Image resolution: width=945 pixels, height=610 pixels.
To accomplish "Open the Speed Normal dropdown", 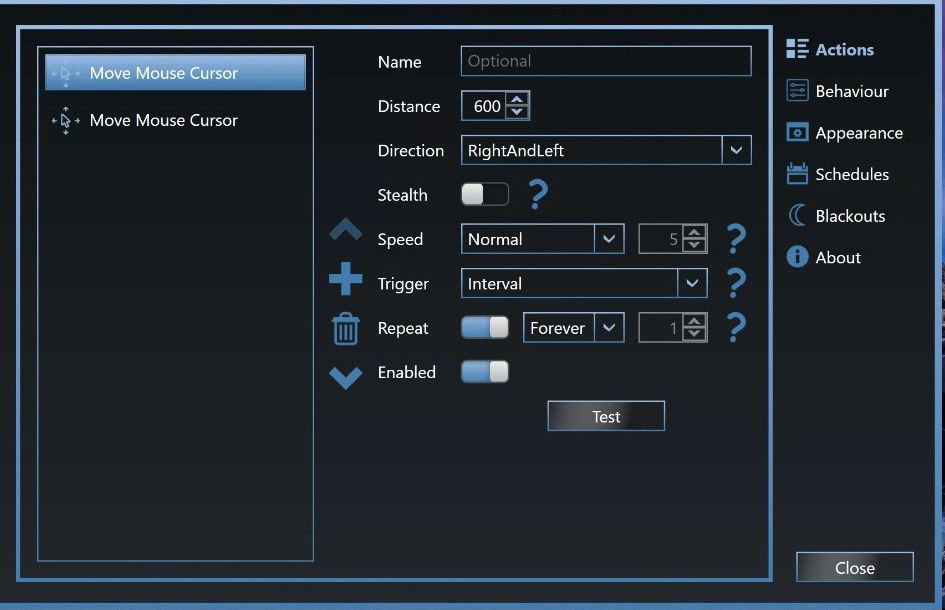I will pyautogui.click(x=609, y=239).
